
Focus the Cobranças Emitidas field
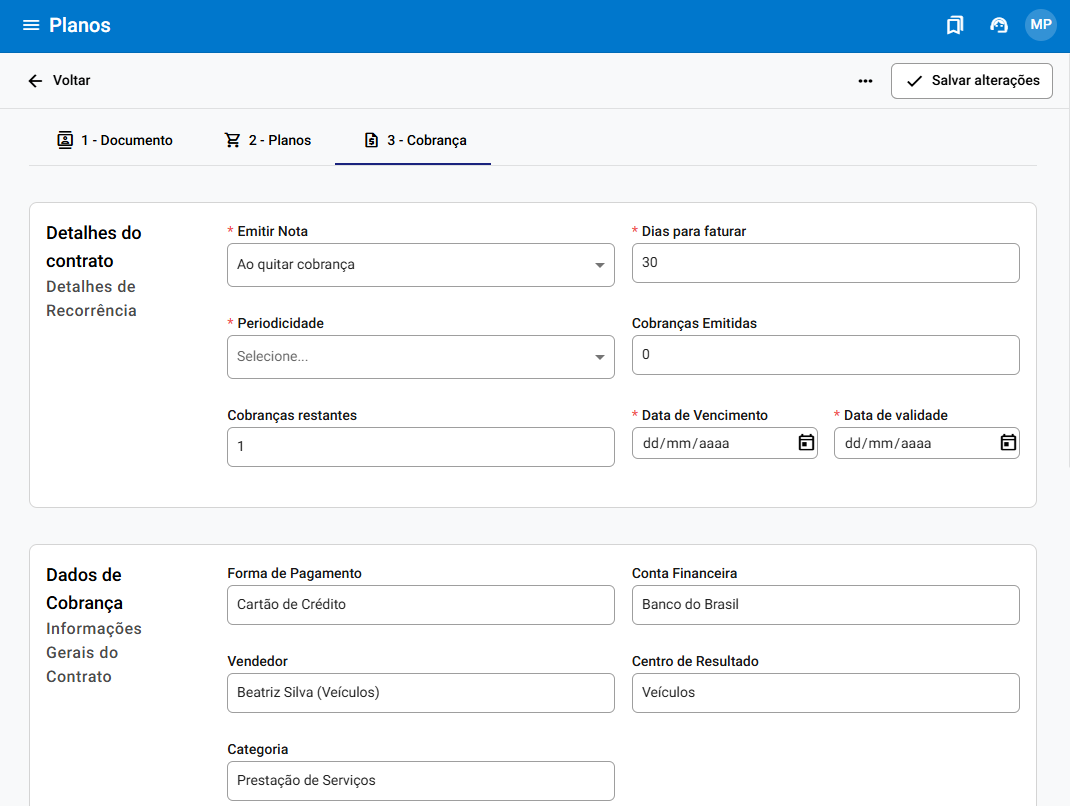(825, 355)
